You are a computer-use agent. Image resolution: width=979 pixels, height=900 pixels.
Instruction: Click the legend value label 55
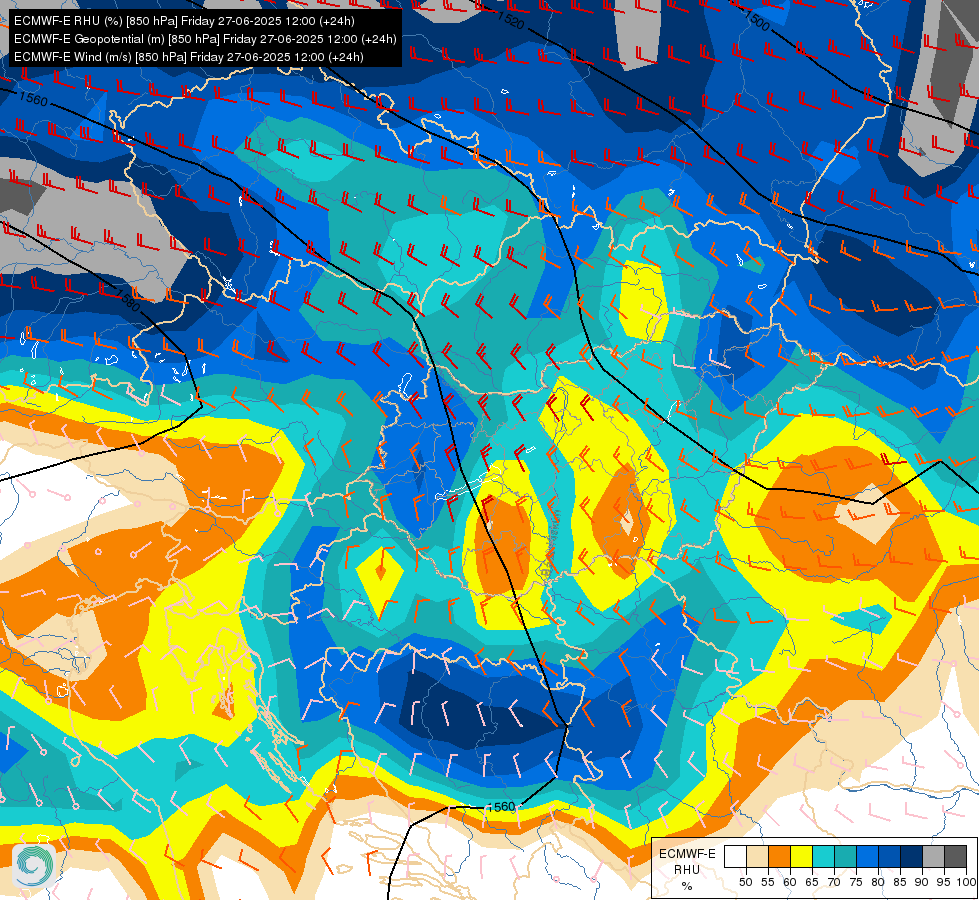(x=767, y=882)
